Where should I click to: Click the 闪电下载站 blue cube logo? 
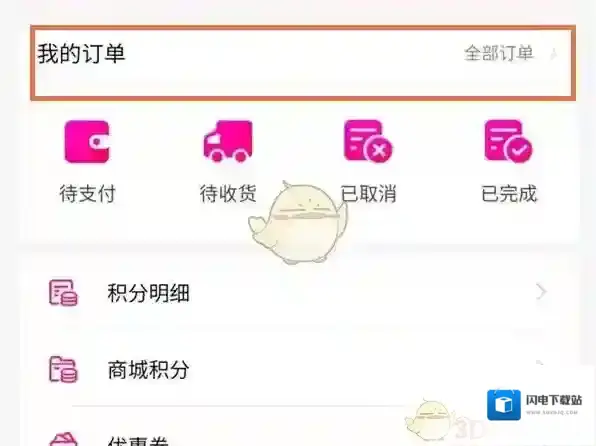click(x=504, y=405)
